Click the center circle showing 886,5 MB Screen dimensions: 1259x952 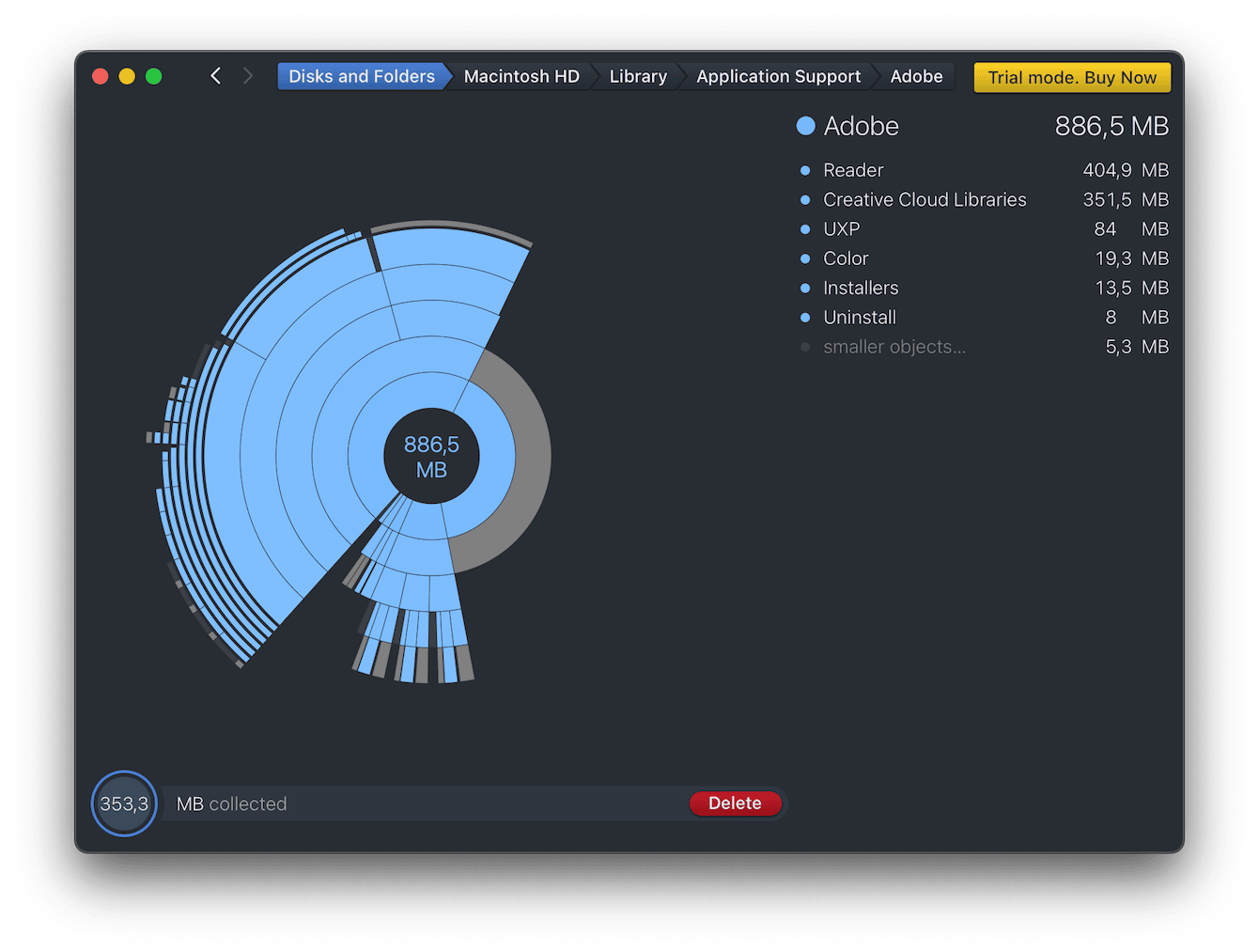(x=430, y=455)
